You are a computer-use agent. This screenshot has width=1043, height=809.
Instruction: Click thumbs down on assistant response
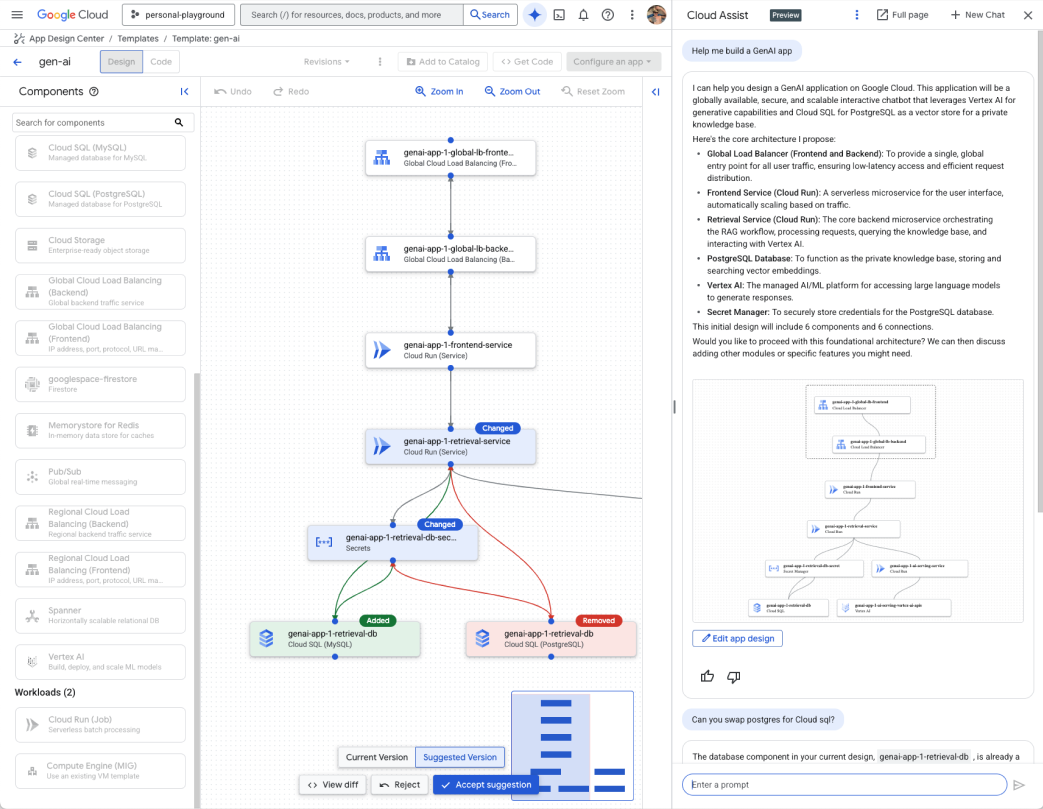pos(734,677)
